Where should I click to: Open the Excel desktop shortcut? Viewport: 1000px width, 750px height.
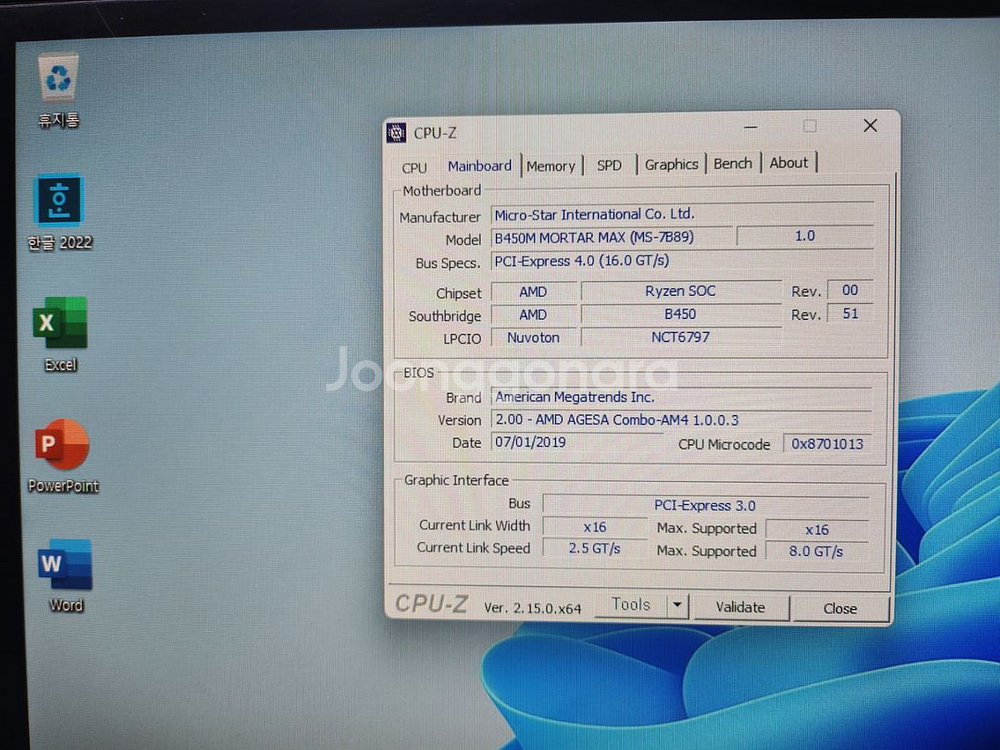(60, 335)
